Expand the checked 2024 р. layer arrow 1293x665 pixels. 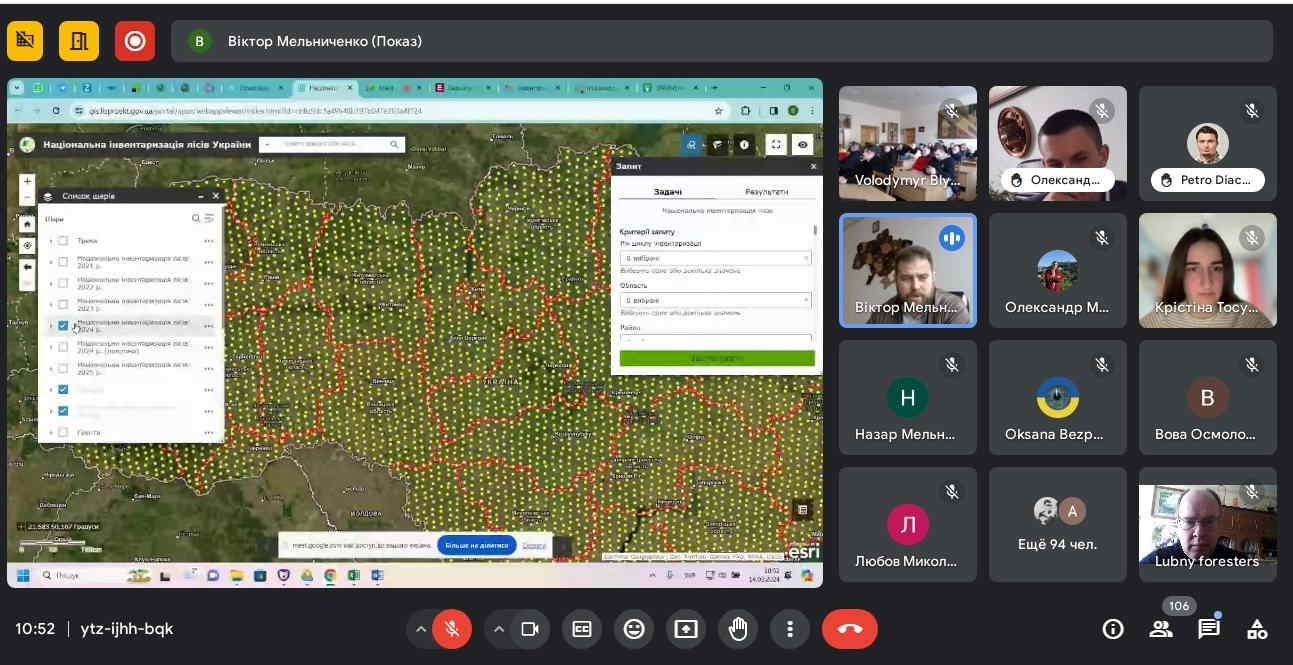pos(51,326)
